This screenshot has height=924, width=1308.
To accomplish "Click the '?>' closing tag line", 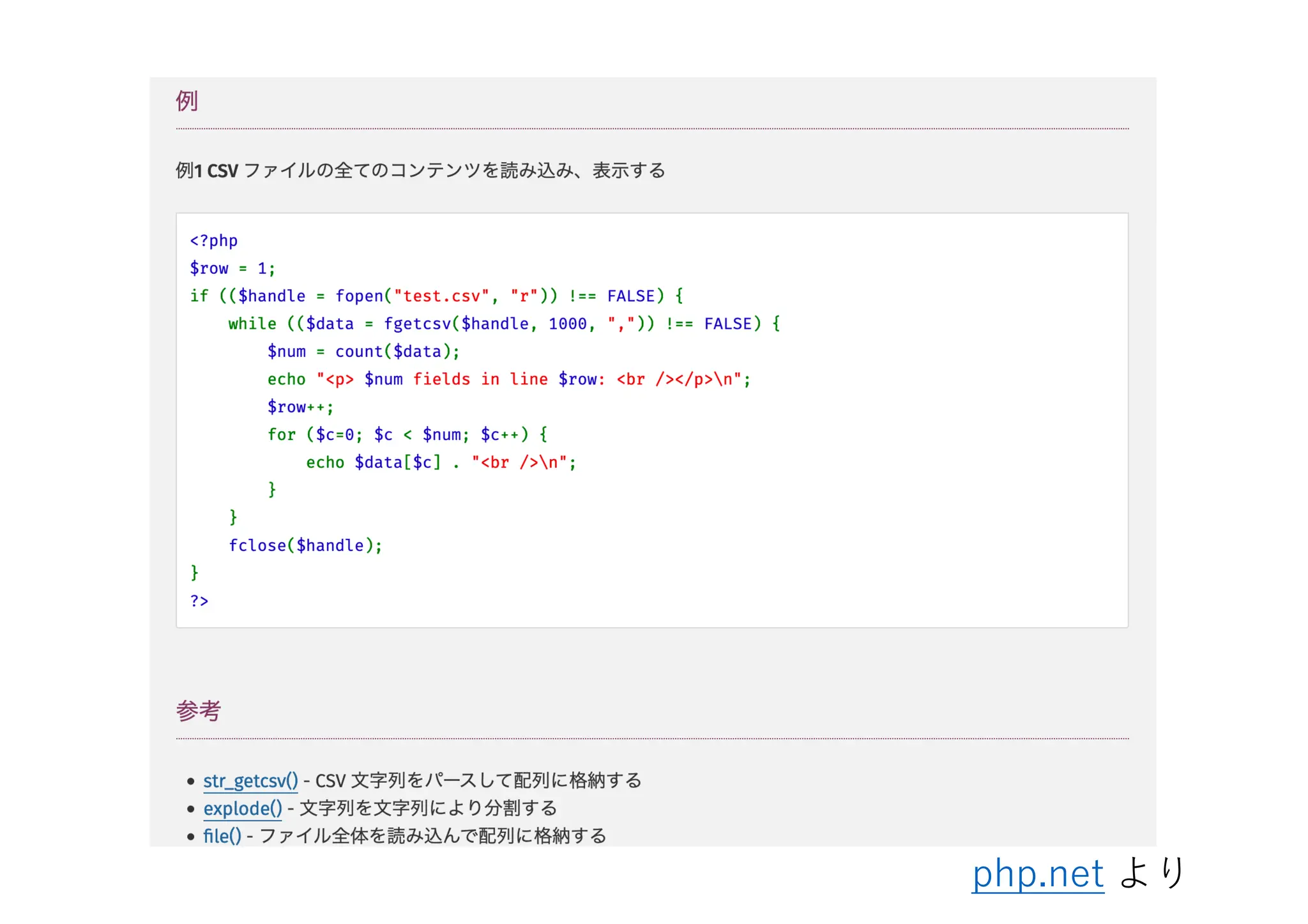I will coord(199,601).
